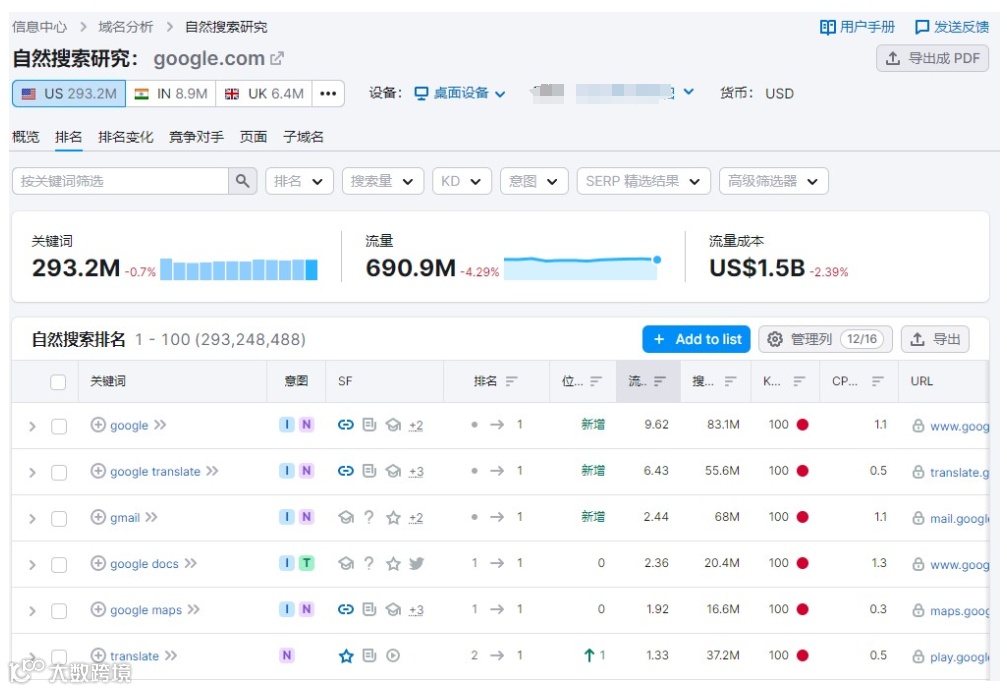The width and height of the screenshot is (1007, 691).
Task: Select the UK 6.4M database tab
Action: point(264,94)
